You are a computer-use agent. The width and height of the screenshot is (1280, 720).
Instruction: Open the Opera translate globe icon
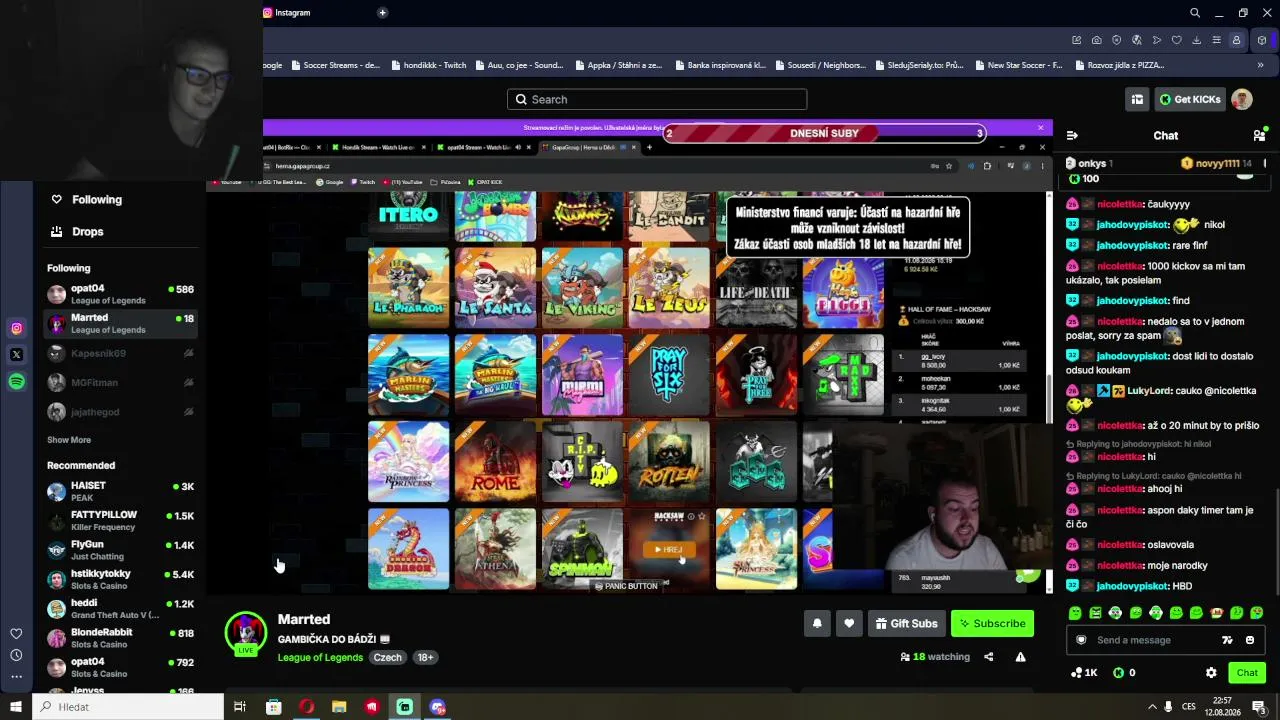tap(1137, 40)
